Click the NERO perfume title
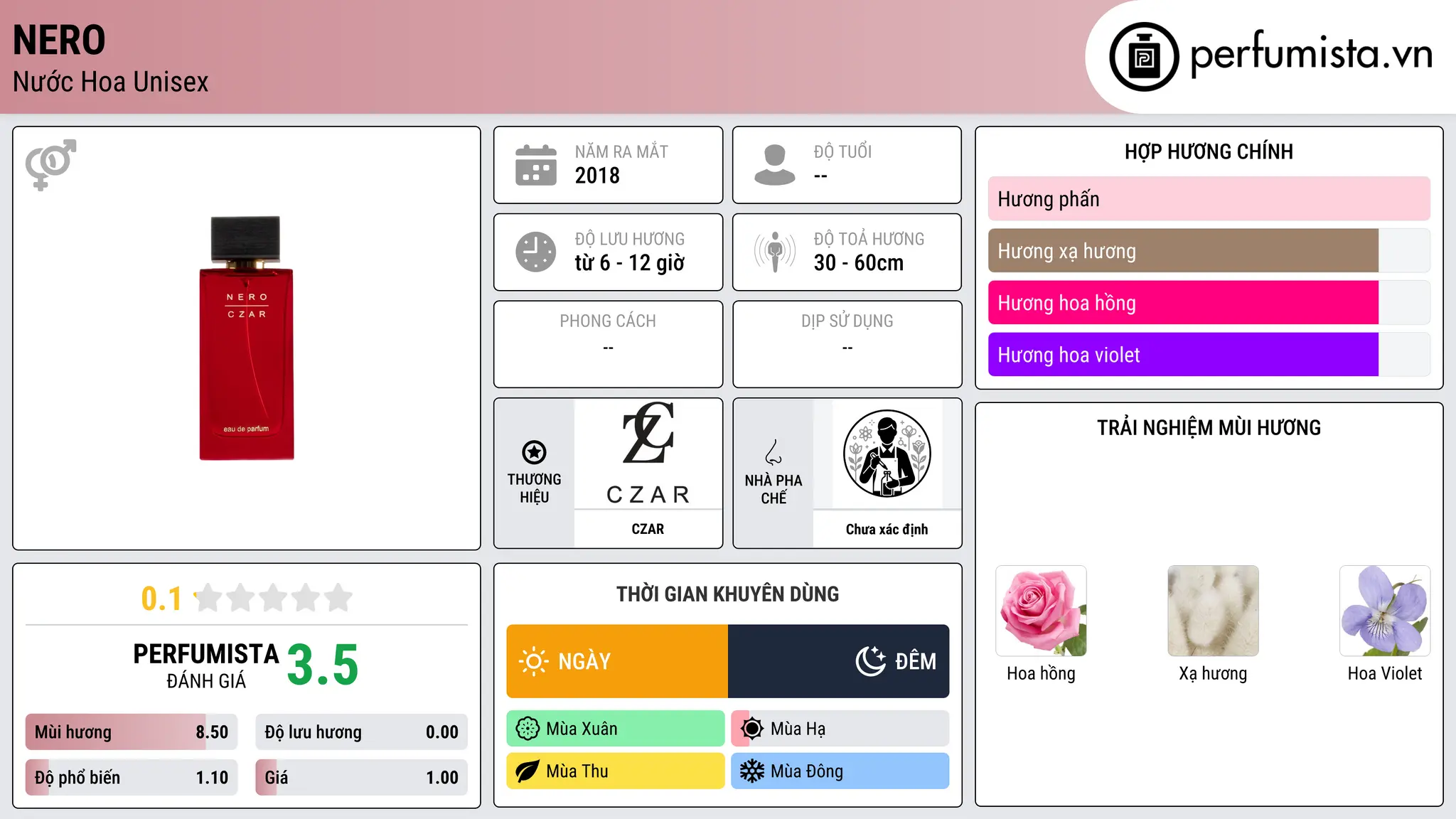 click(x=60, y=40)
